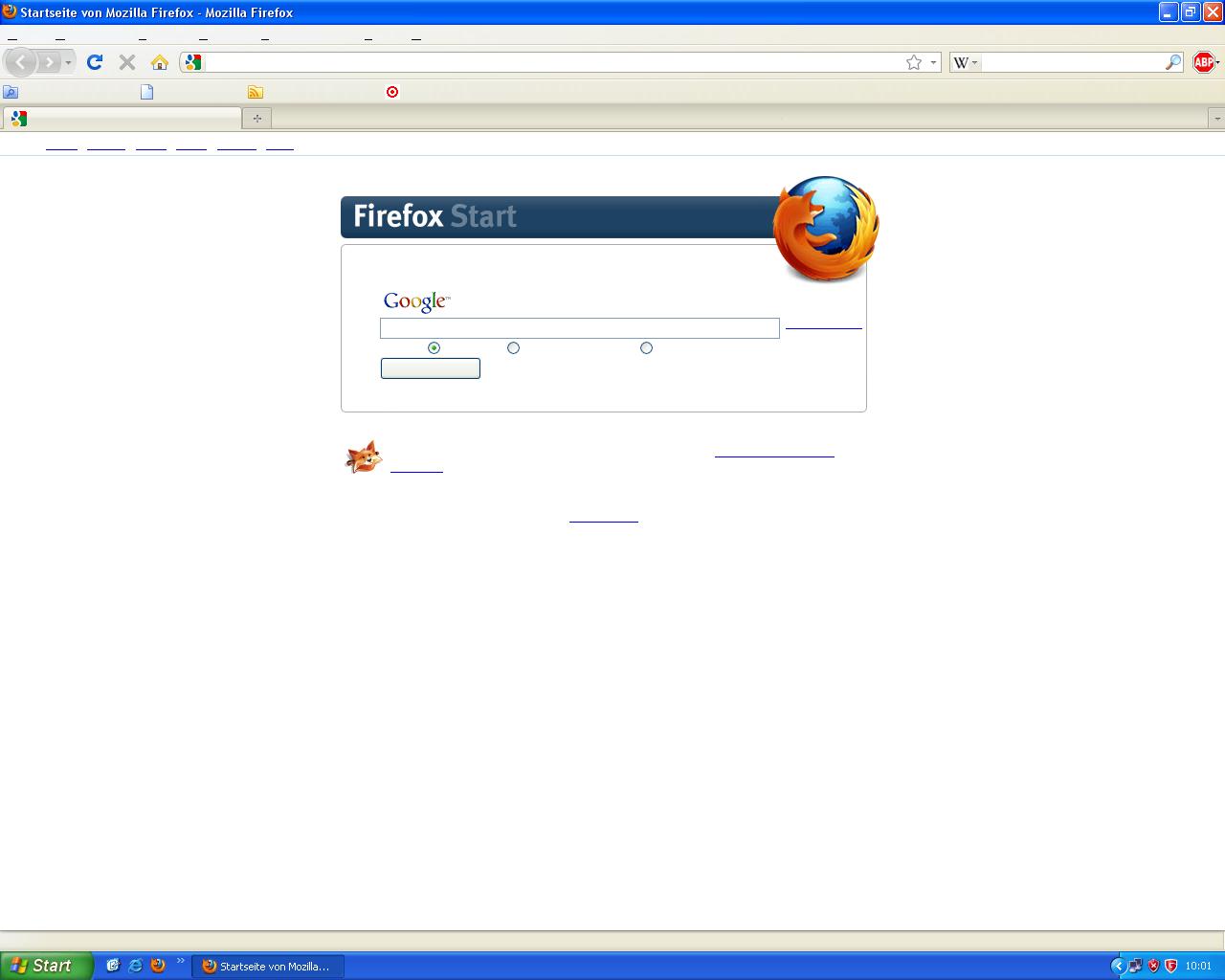Select the last search radio option
Screen dimensions: 1225x980
pyautogui.click(x=646, y=348)
